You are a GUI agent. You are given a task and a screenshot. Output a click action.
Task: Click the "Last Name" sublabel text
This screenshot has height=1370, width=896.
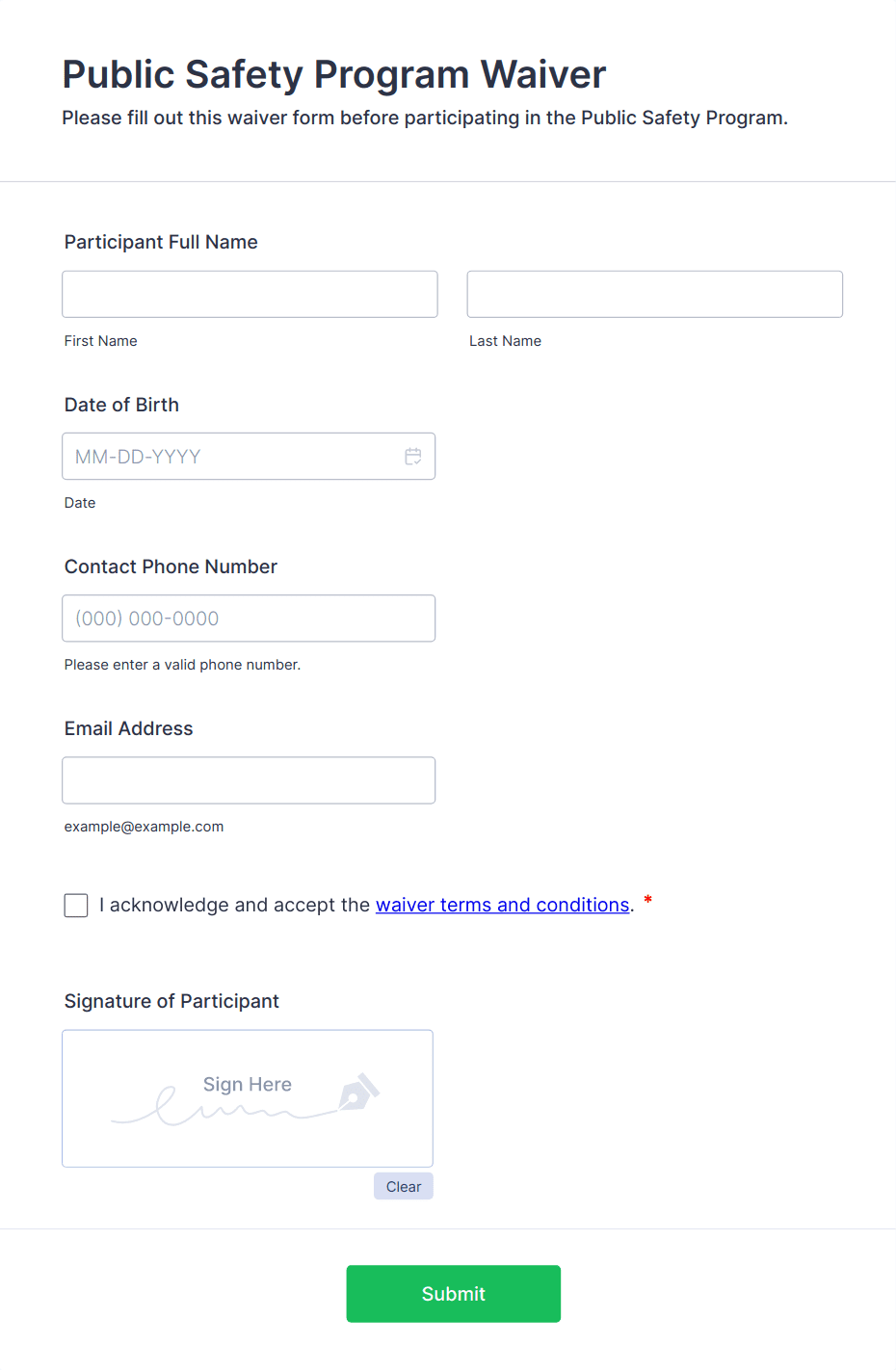[x=505, y=341]
